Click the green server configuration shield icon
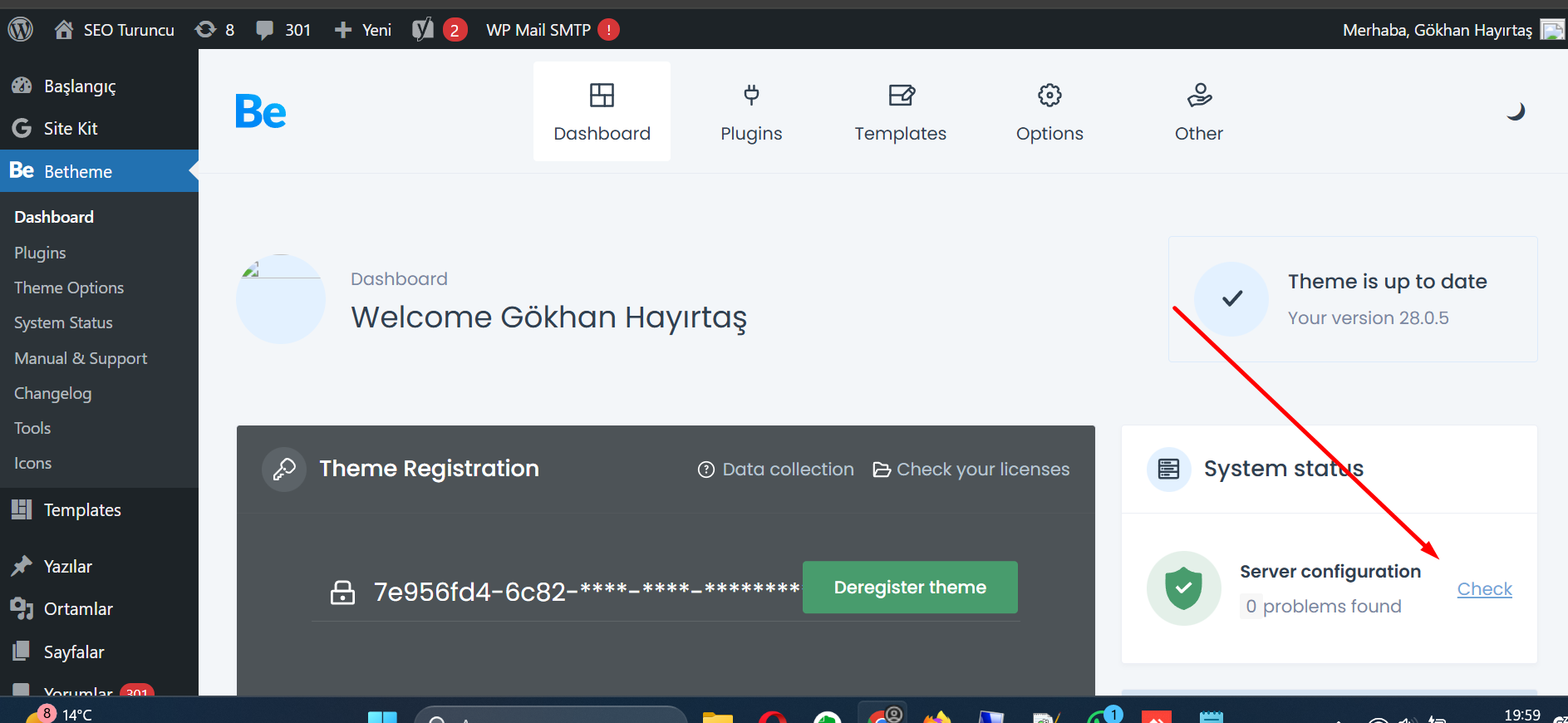This screenshot has height=723, width=1568. [1184, 588]
